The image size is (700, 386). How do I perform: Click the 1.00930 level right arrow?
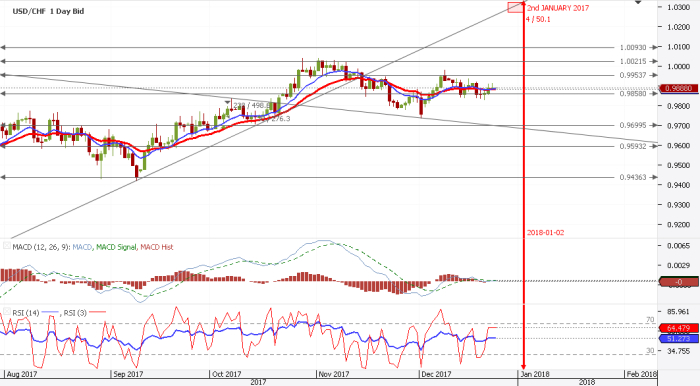(654, 47)
